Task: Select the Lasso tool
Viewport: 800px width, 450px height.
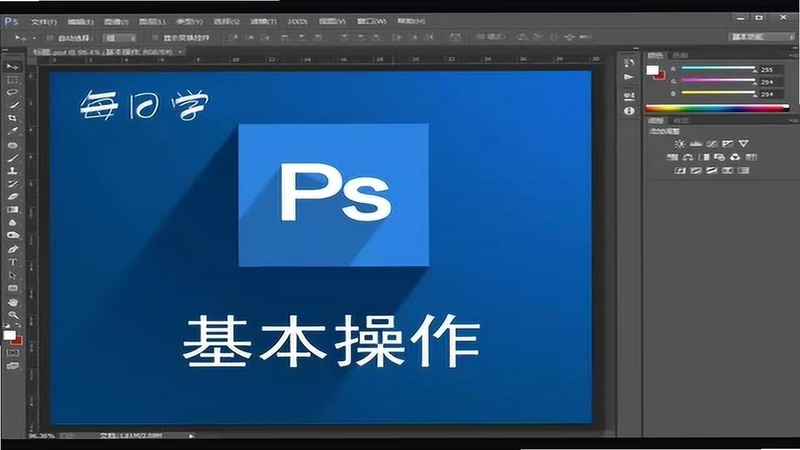Action: [12, 92]
